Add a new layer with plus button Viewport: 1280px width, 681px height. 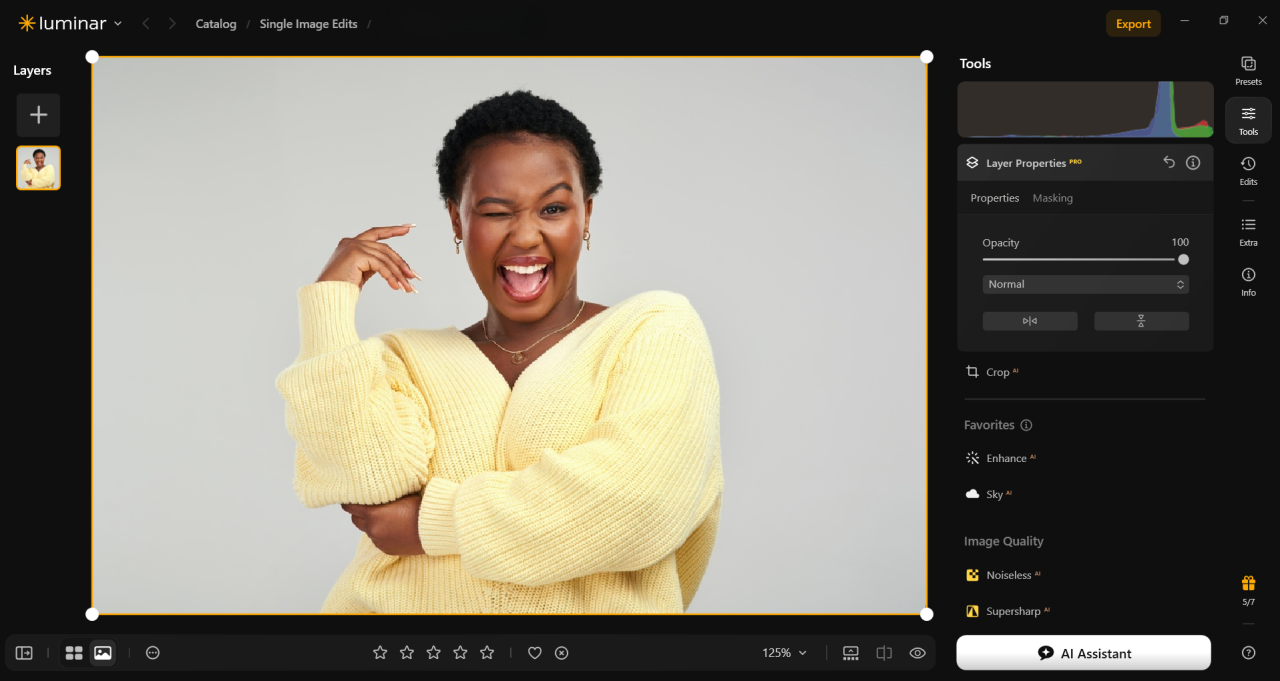38,115
